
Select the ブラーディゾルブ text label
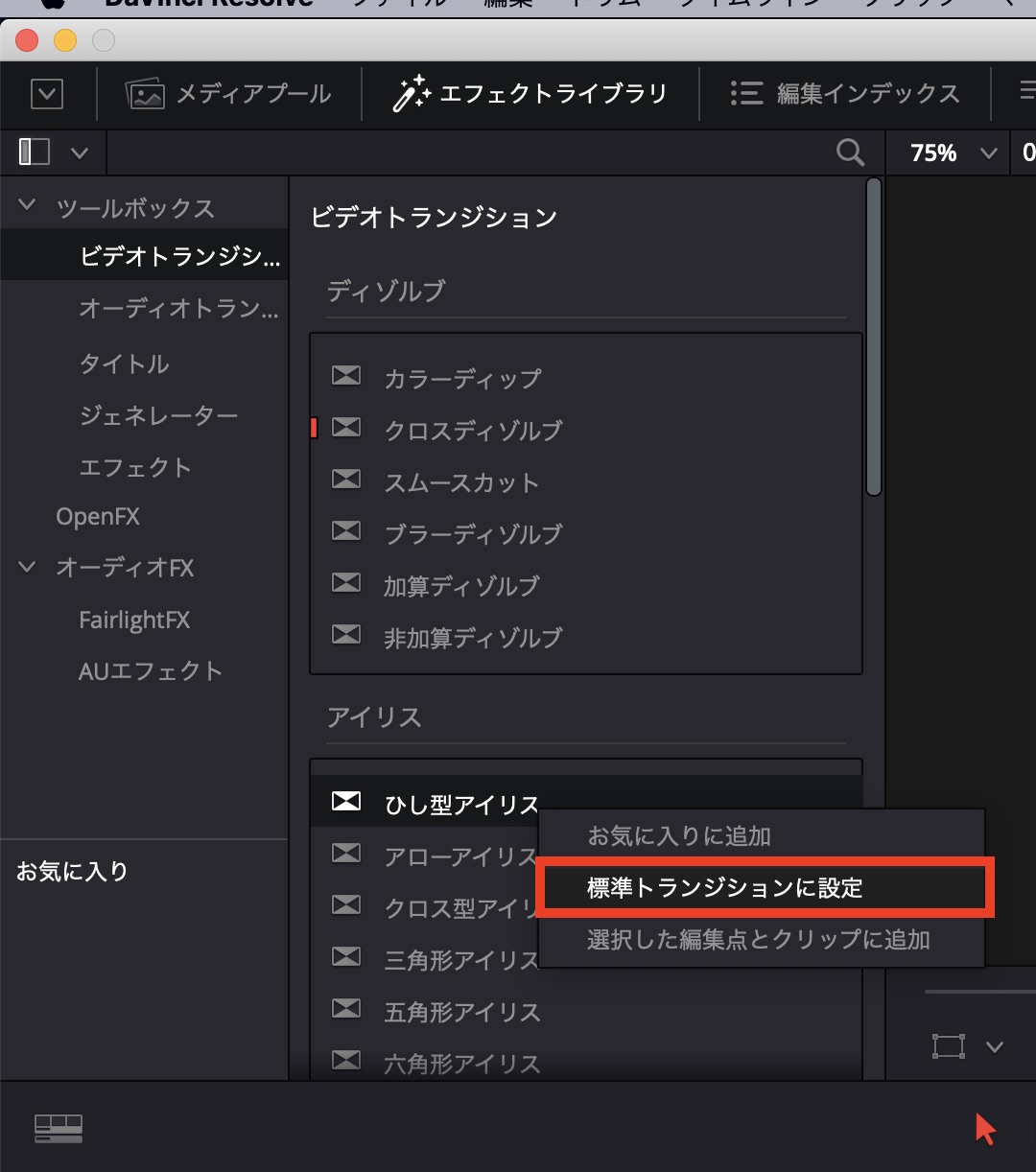point(473,534)
